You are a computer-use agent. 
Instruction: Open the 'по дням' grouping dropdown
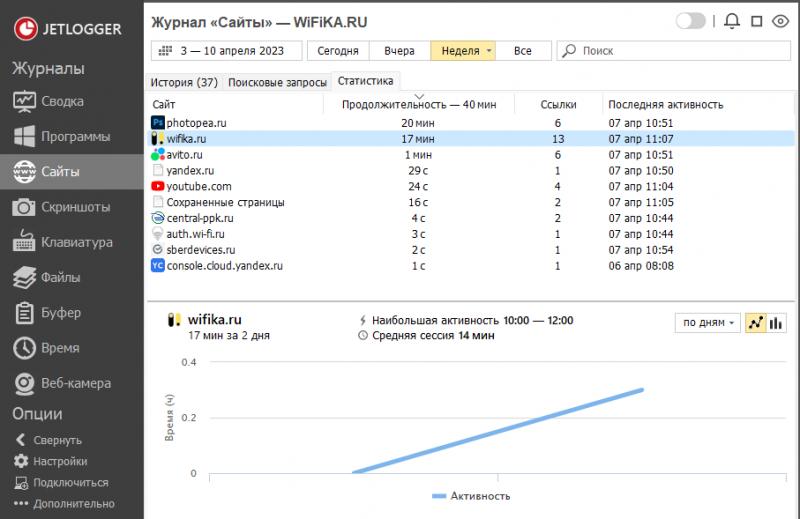709,323
